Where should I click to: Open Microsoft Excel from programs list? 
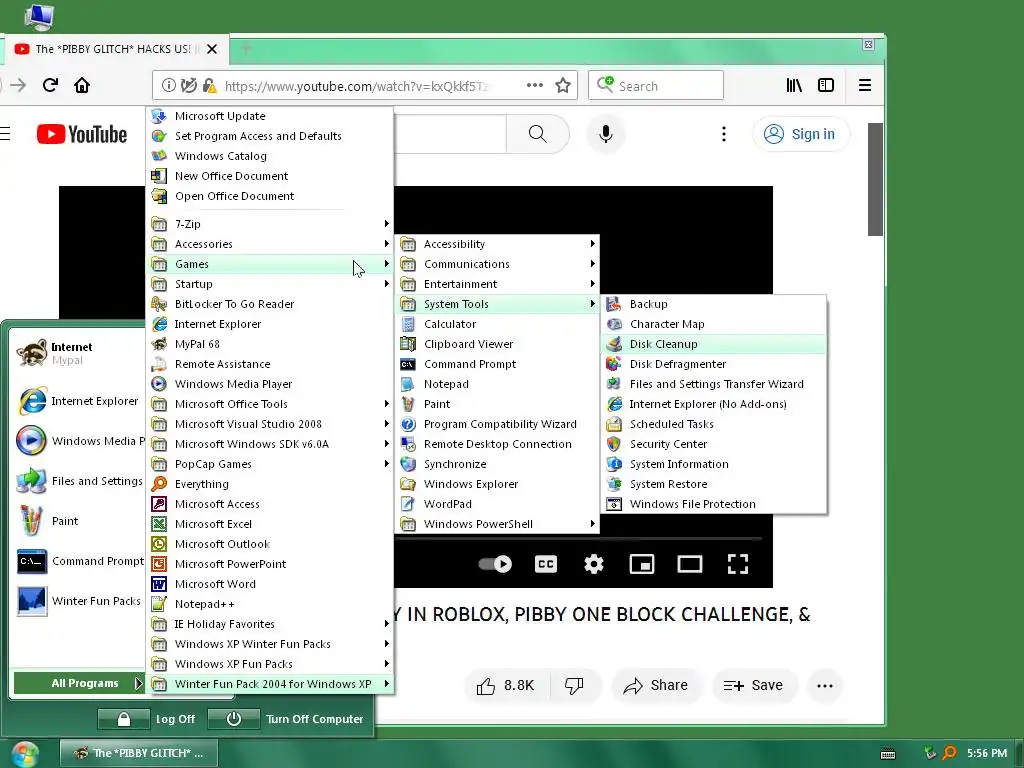(270, 524)
